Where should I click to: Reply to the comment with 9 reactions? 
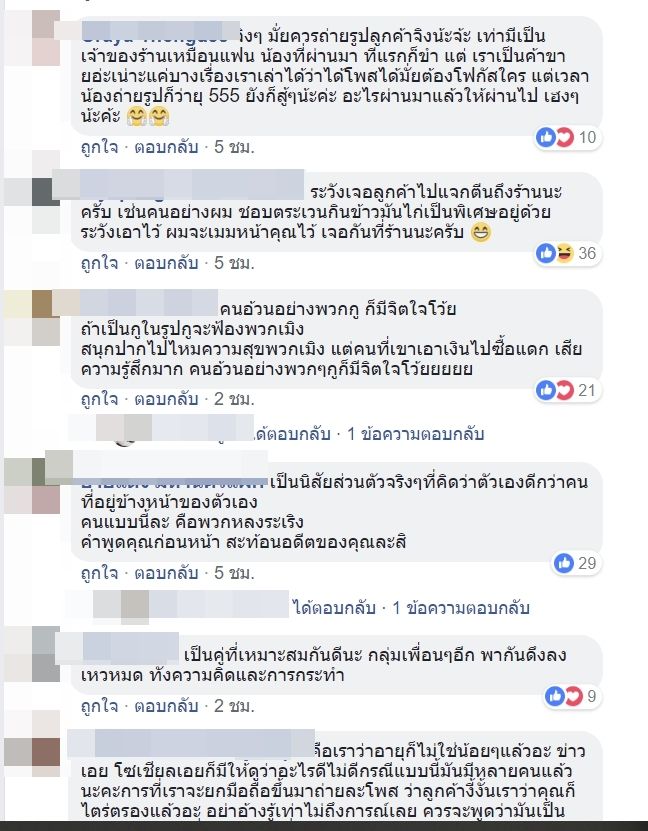[x=166, y=706]
